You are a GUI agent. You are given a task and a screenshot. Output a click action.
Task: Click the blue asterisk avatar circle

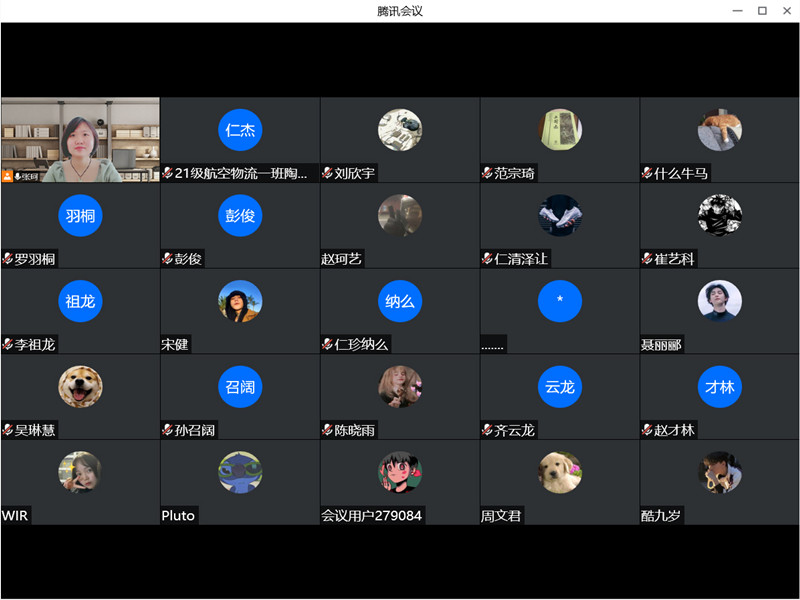coord(560,301)
